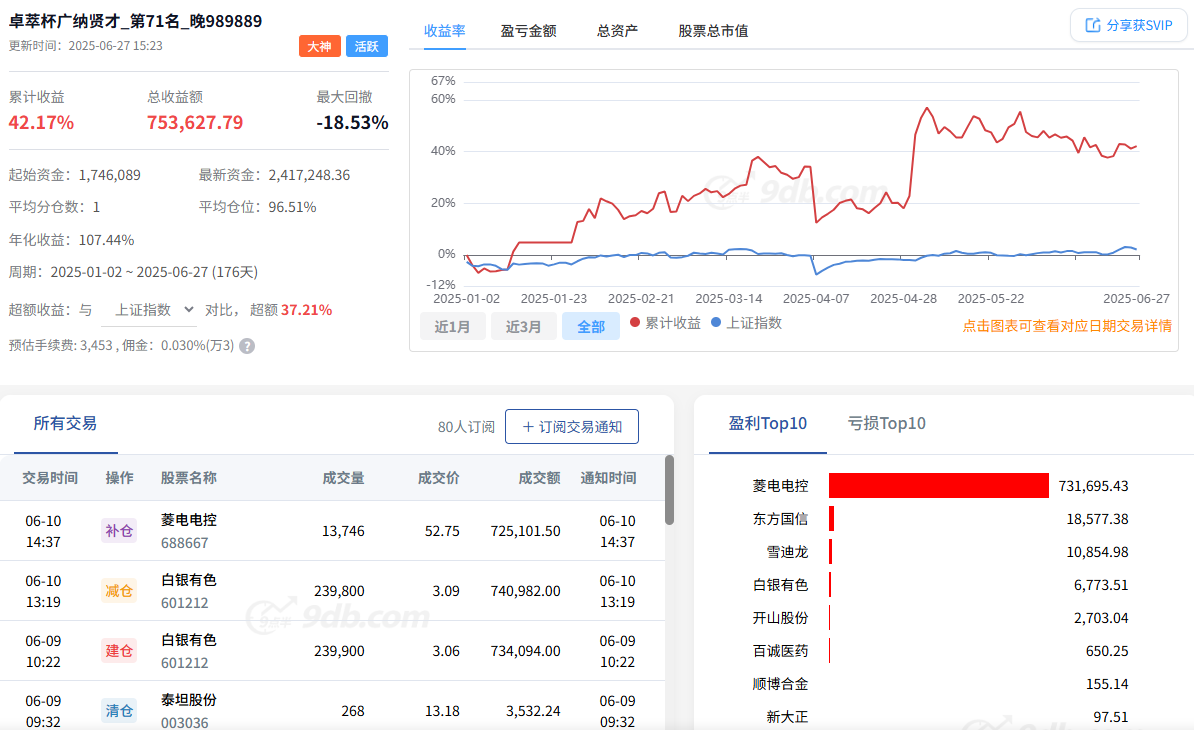The height and width of the screenshot is (730, 1194).
Task: Select the 全部 range button
Action: click(591, 327)
